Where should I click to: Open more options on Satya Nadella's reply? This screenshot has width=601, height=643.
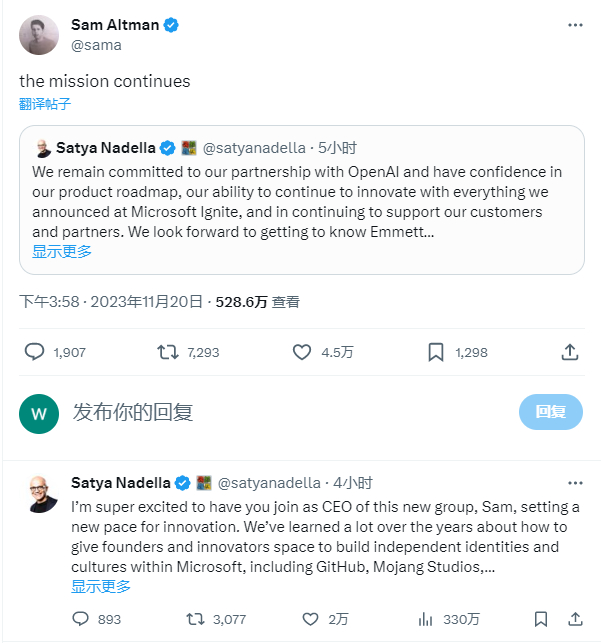click(574, 482)
